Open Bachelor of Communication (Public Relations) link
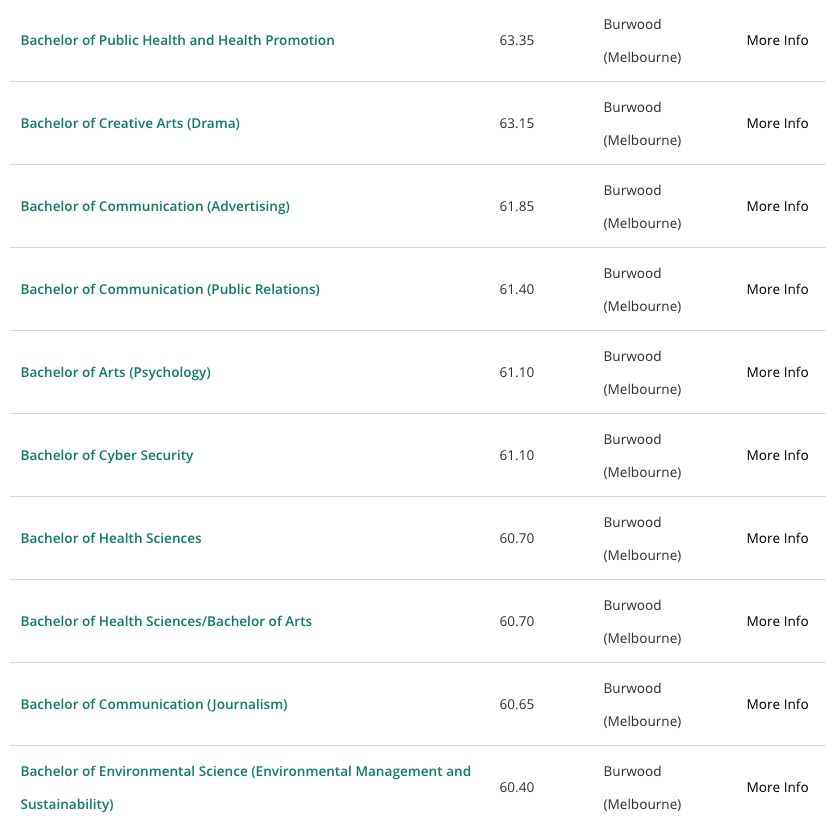 [x=170, y=289]
